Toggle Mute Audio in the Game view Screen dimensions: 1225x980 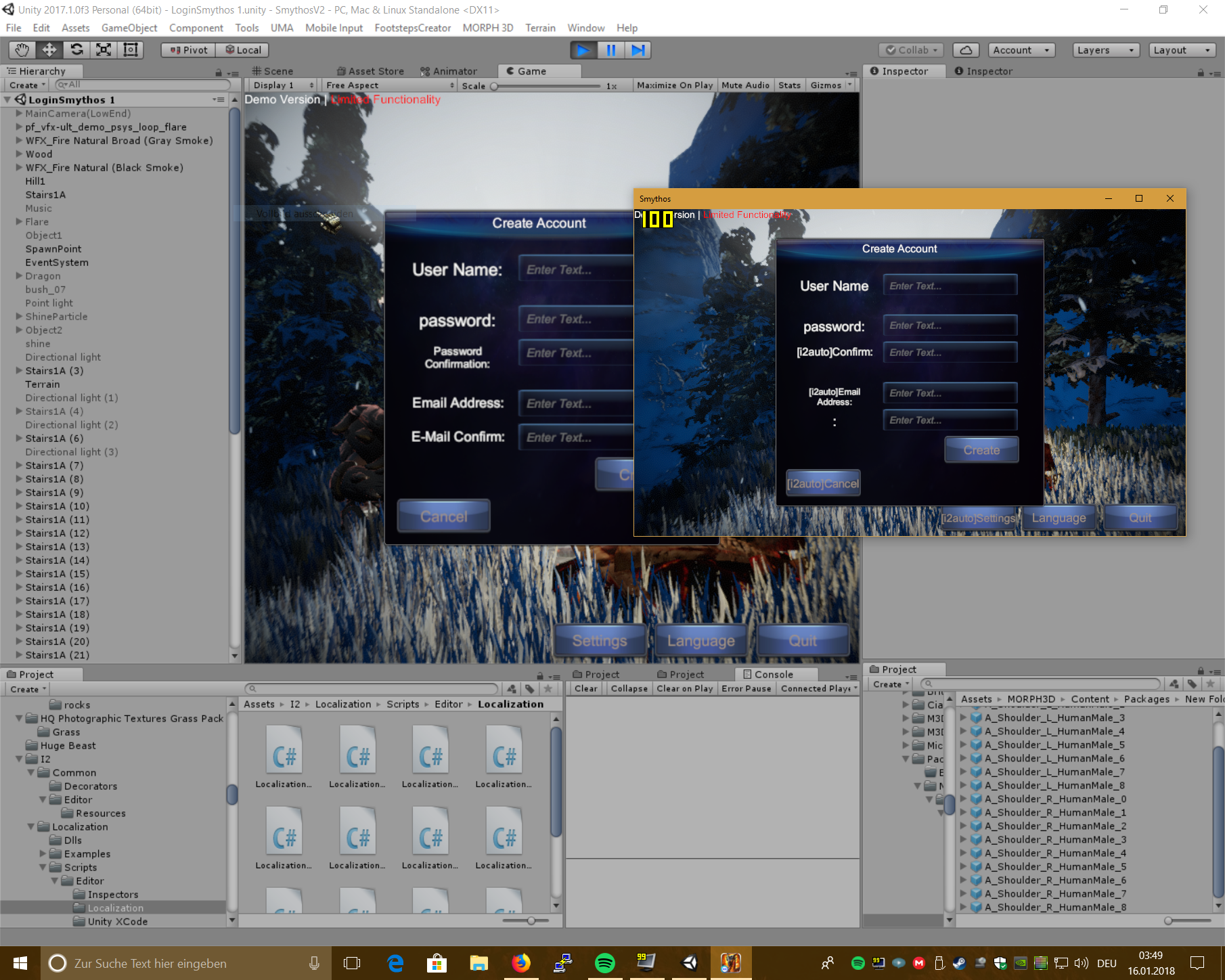click(745, 85)
